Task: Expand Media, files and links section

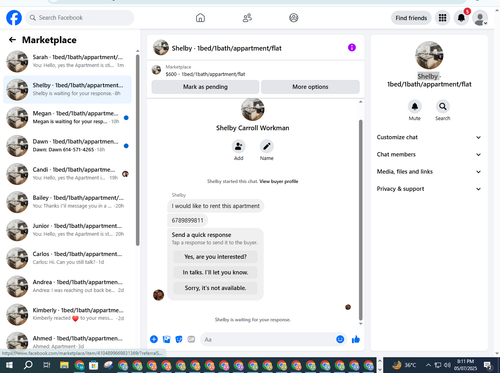Action: click(429, 172)
